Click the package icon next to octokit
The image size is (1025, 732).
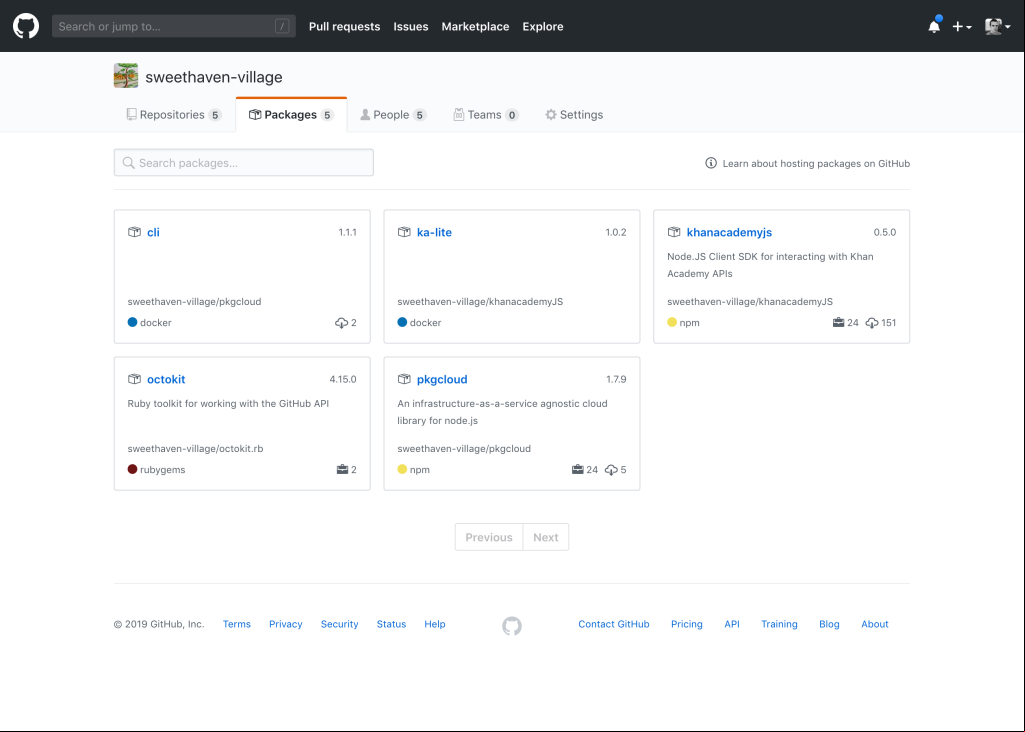134,379
